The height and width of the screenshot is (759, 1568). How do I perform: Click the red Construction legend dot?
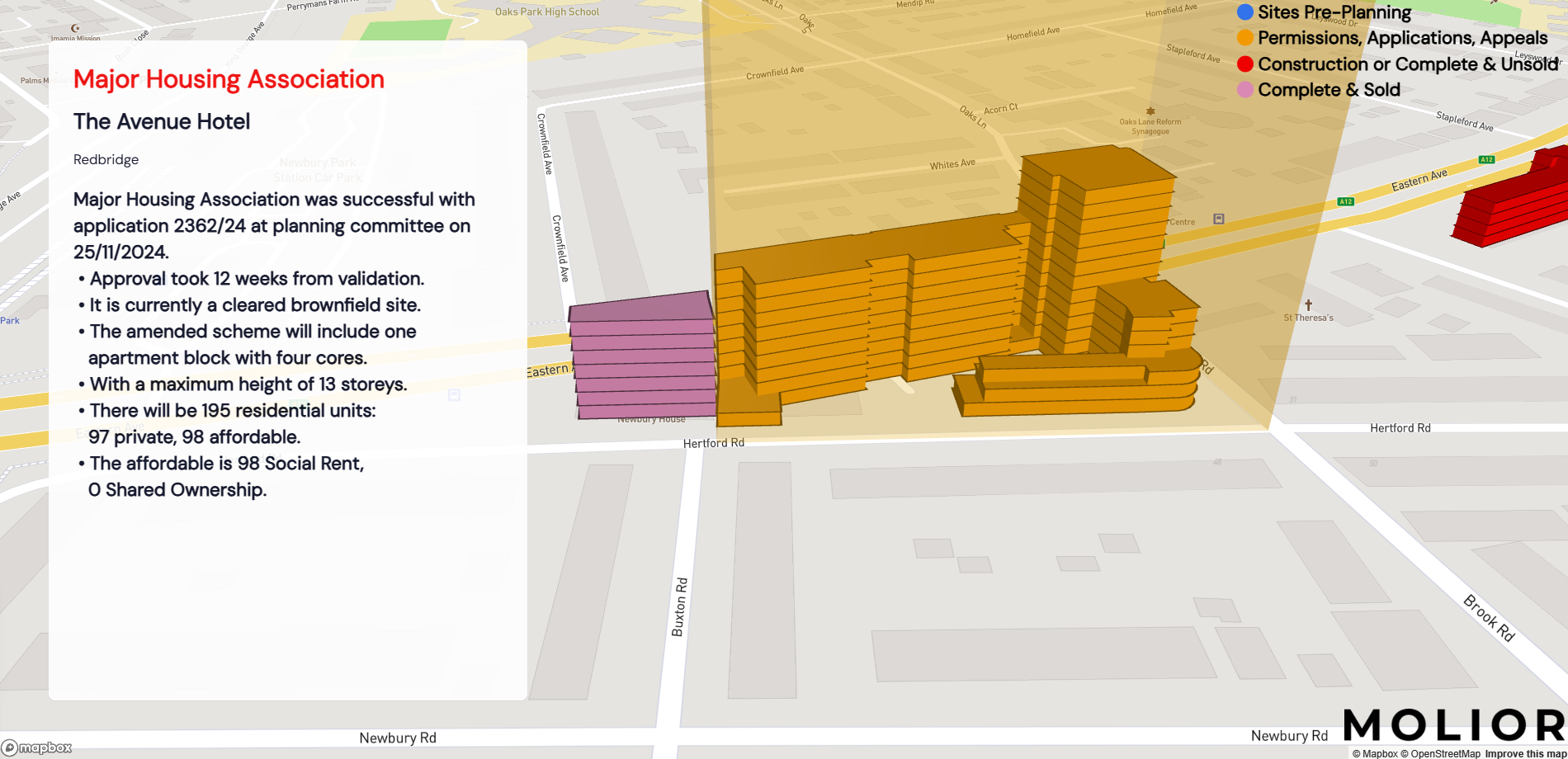[1245, 64]
